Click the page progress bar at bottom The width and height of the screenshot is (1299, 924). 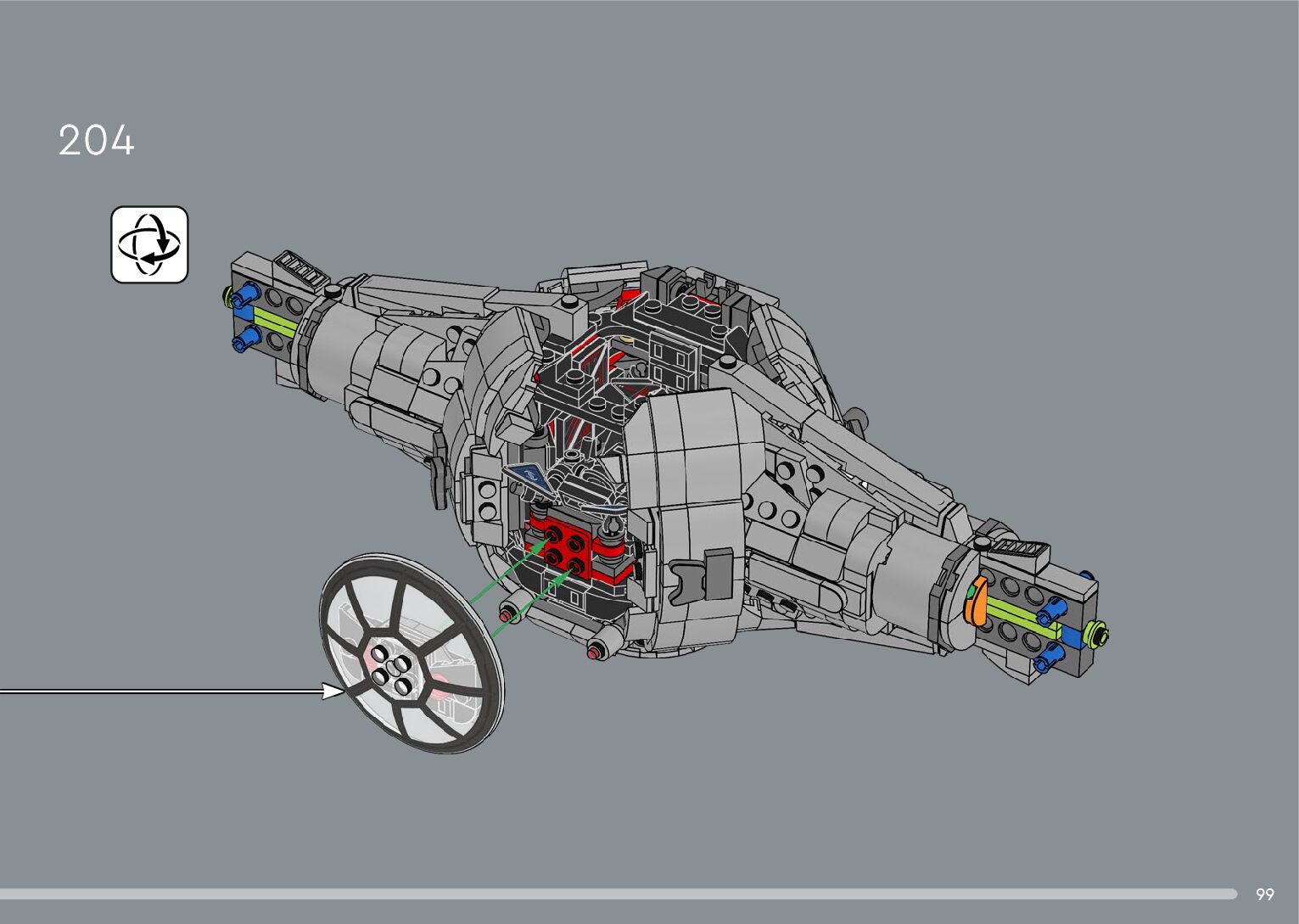pyautogui.click(x=618, y=894)
